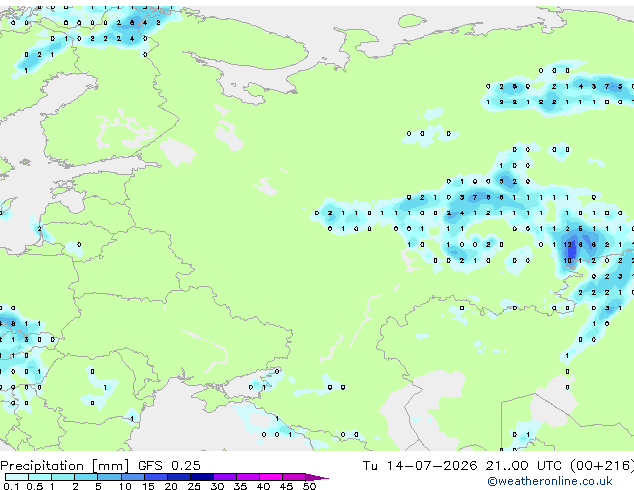
Task: Click the legend label "35"
Action: tap(240, 486)
